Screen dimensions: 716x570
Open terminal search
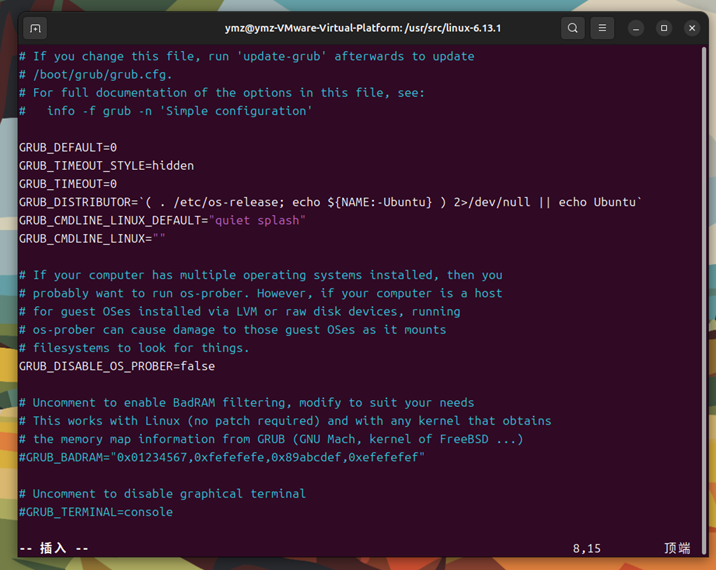tap(573, 28)
